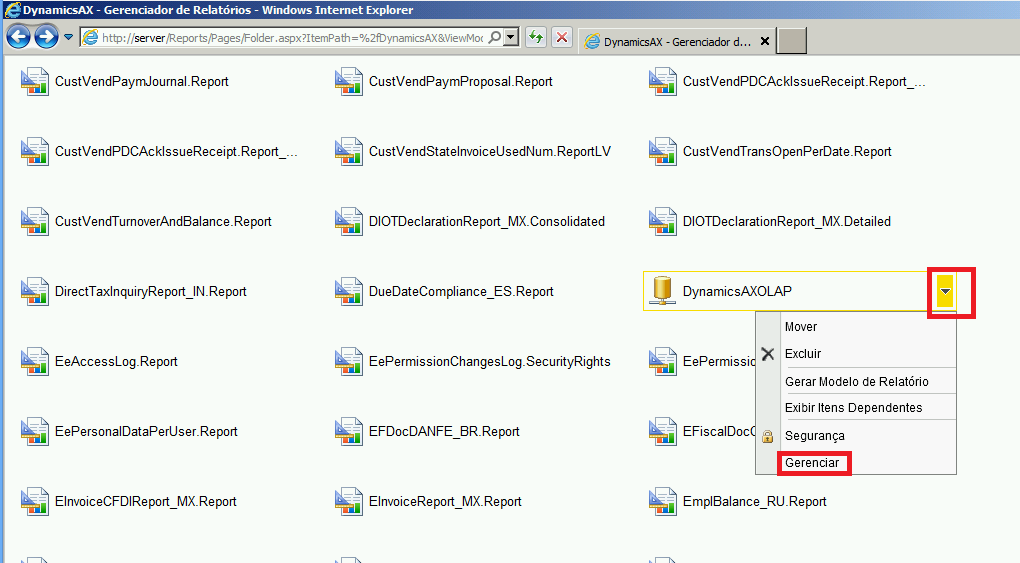Click the EFDocDANFE_BR.Report icon

click(x=349, y=432)
